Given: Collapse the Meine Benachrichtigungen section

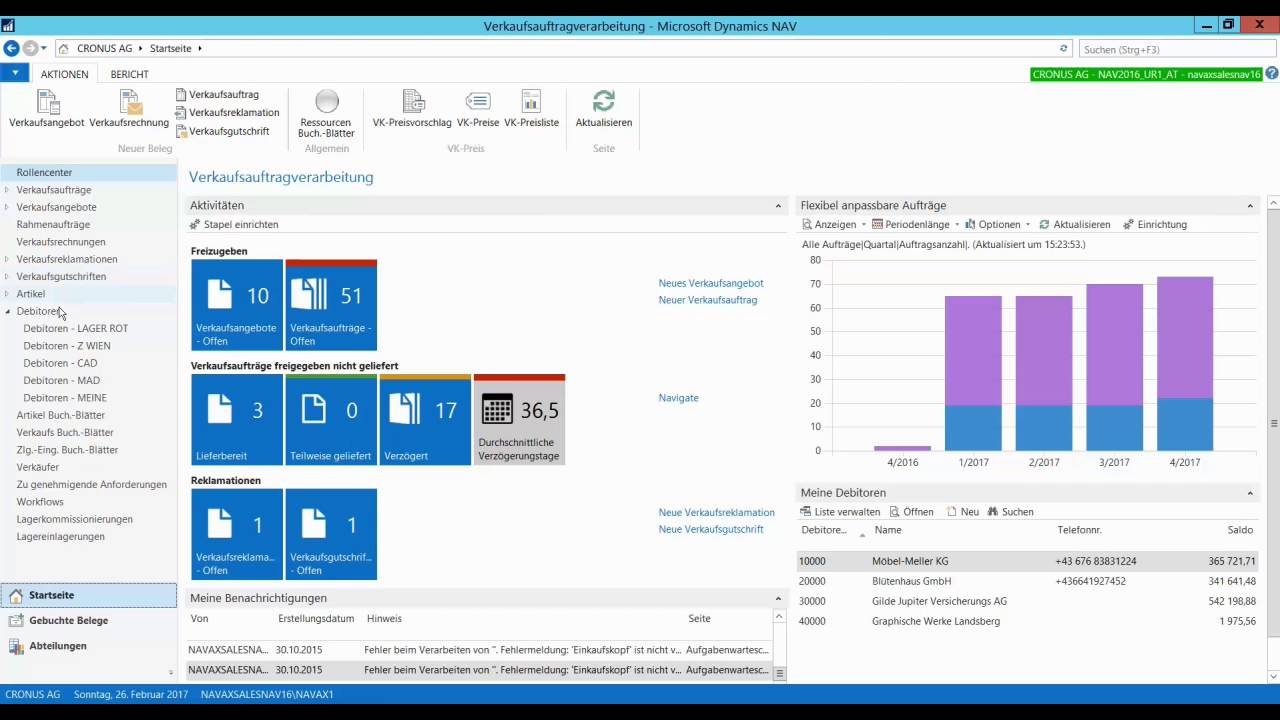Looking at the screenshot, I should [x=778, y=599].
